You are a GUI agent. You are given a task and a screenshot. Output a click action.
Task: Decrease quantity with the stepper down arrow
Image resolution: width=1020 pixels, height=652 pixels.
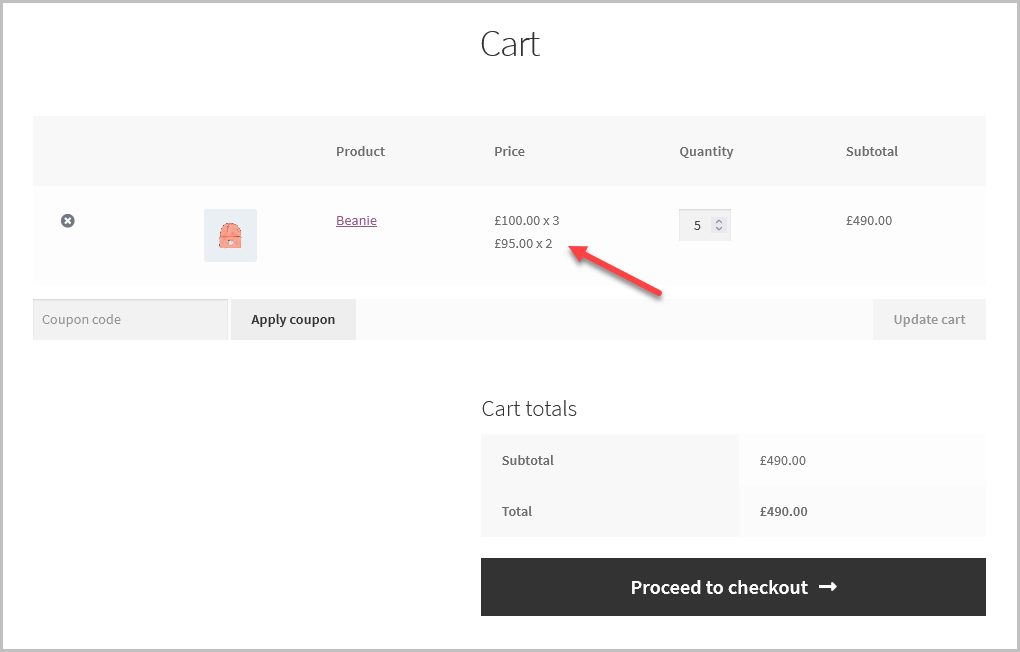tap(718, 229)
